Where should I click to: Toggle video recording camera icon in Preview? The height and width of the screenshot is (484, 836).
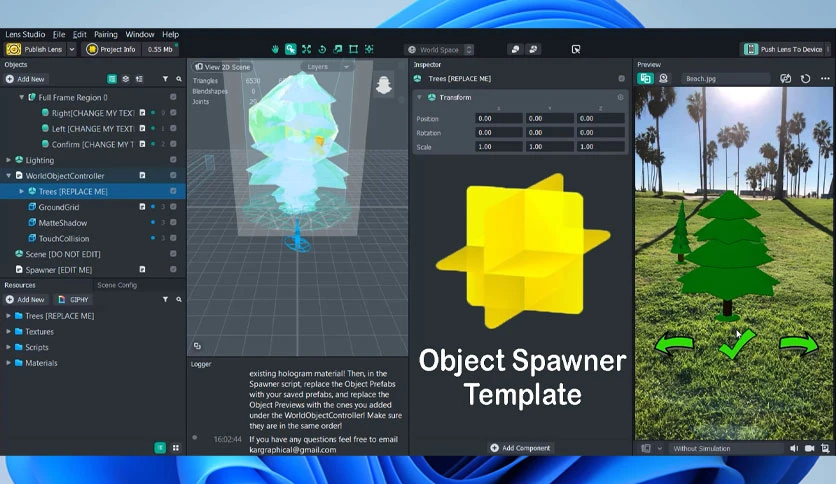tap(809, 448)
